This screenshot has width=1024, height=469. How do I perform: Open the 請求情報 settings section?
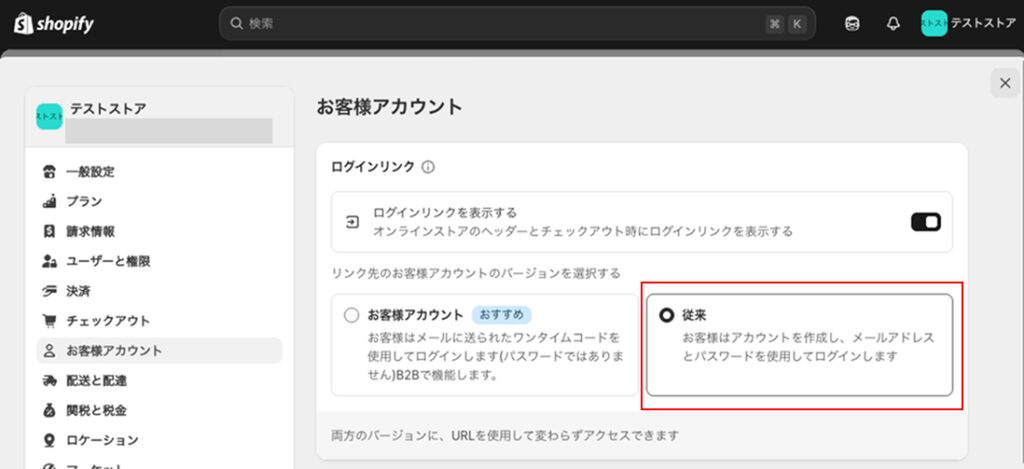point(90,231)
